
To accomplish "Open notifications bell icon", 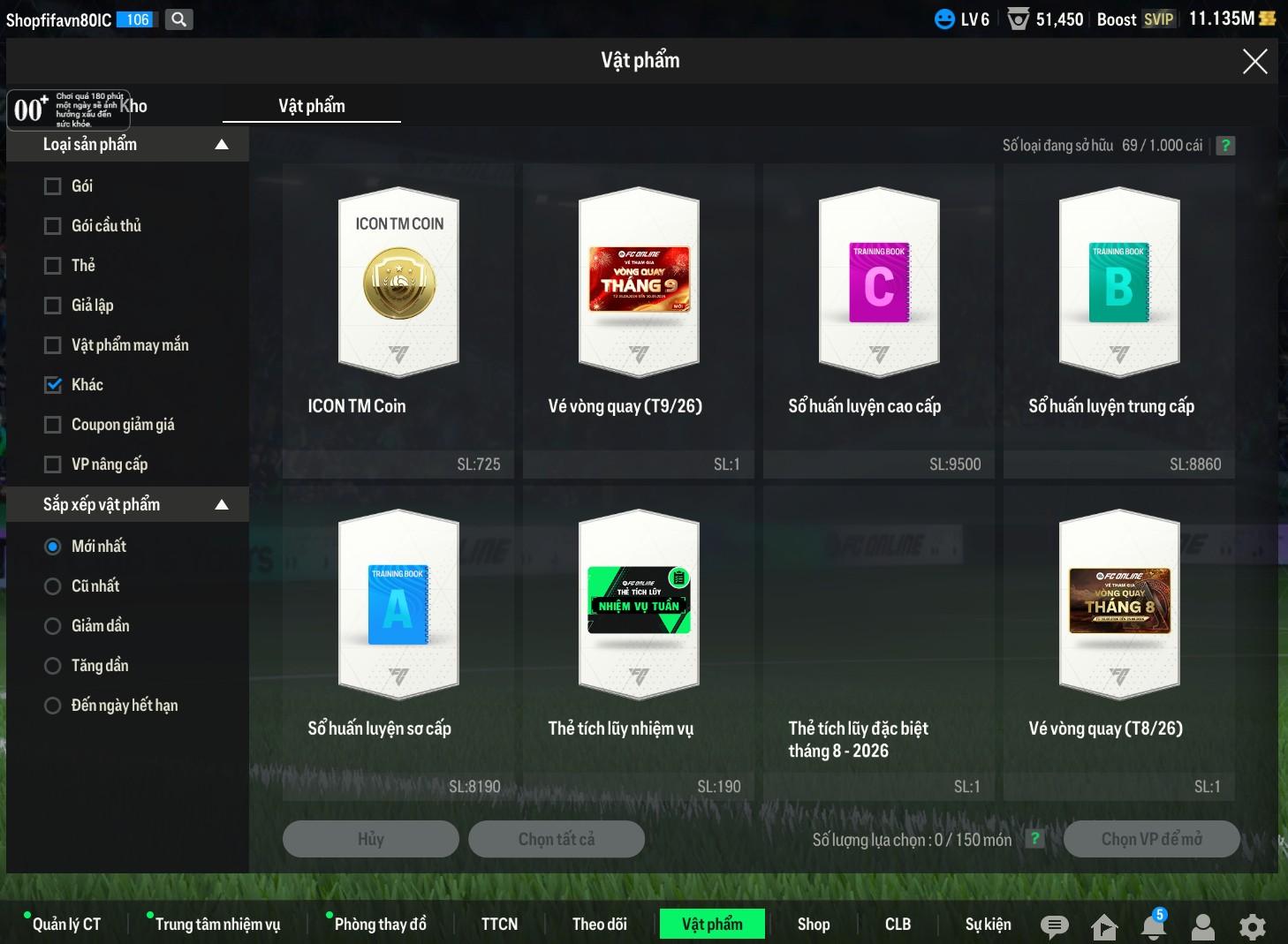I will (x=1154, y=925).
